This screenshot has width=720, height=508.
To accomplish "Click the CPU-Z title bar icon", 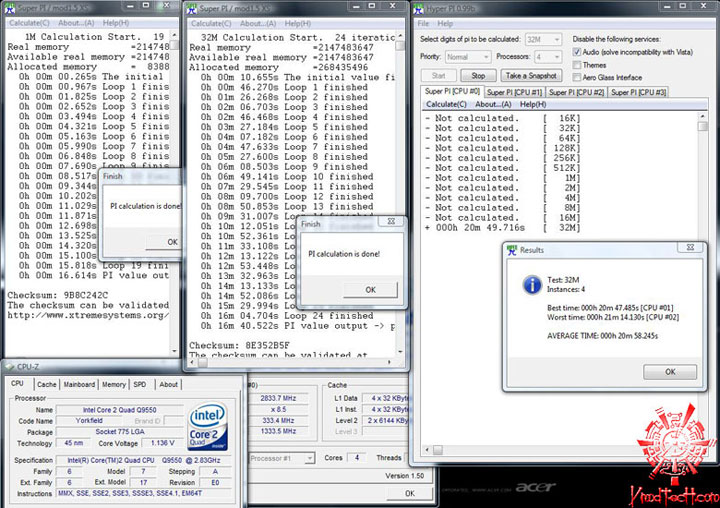I will (10, 367).
